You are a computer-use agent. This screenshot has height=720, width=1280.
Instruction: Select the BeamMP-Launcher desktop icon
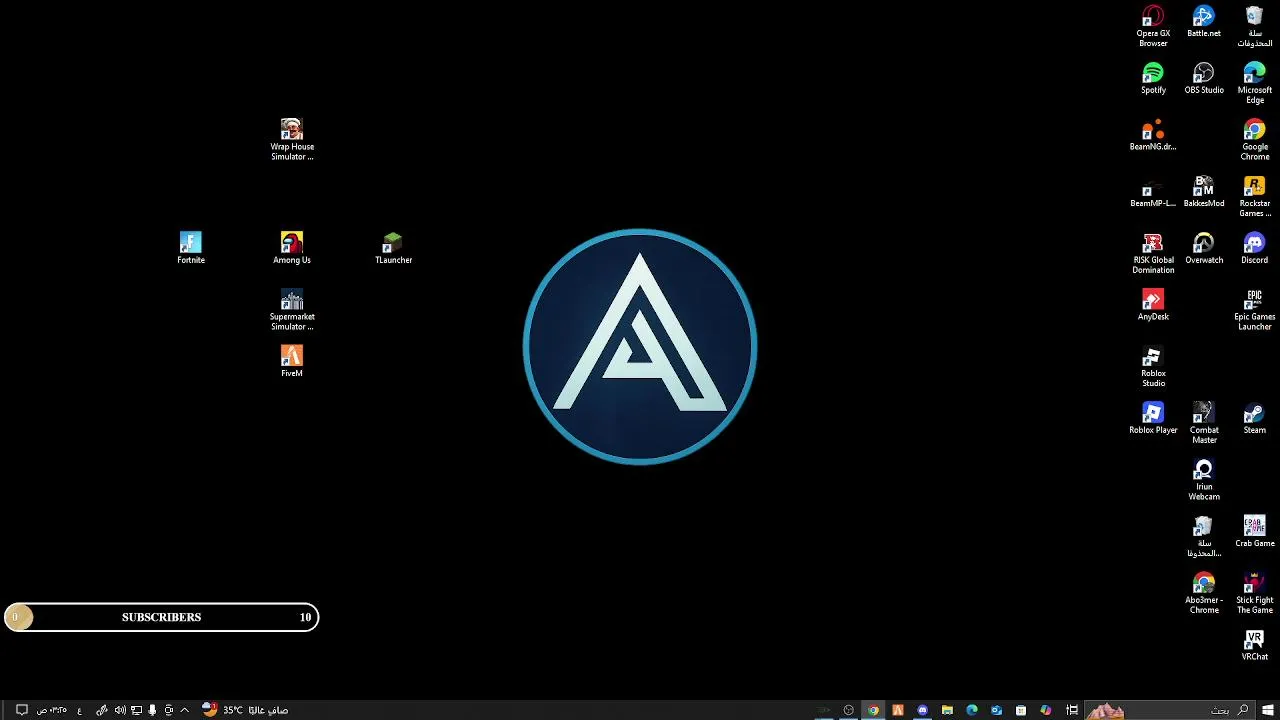click(1153, 192)
